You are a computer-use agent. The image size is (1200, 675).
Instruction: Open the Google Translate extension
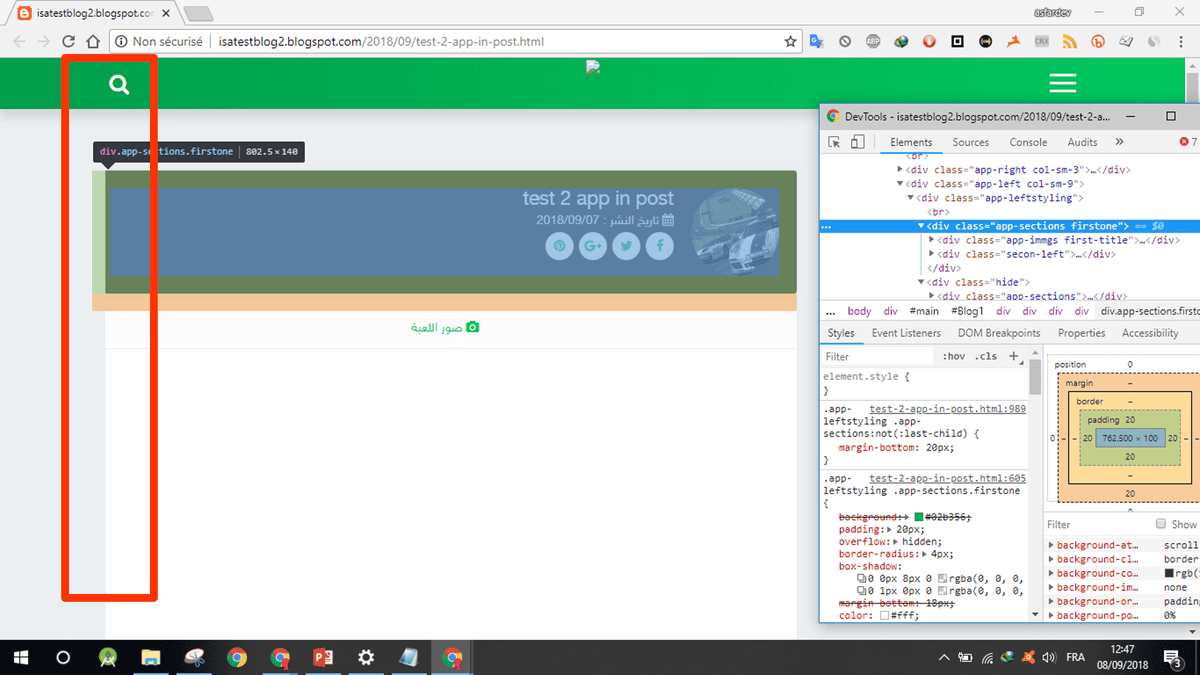(817, 41)
